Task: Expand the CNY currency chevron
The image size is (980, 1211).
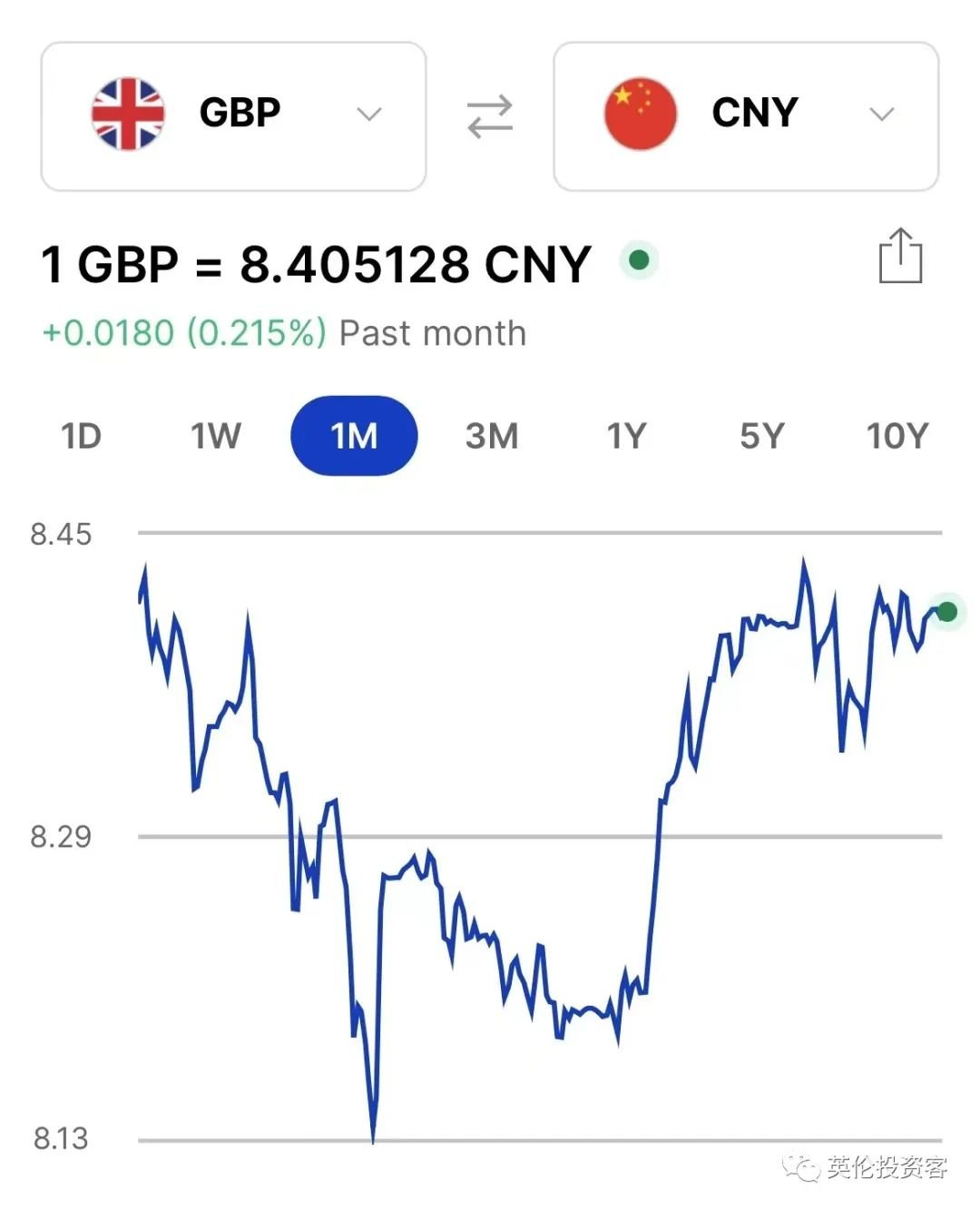Action: point(881,114)
